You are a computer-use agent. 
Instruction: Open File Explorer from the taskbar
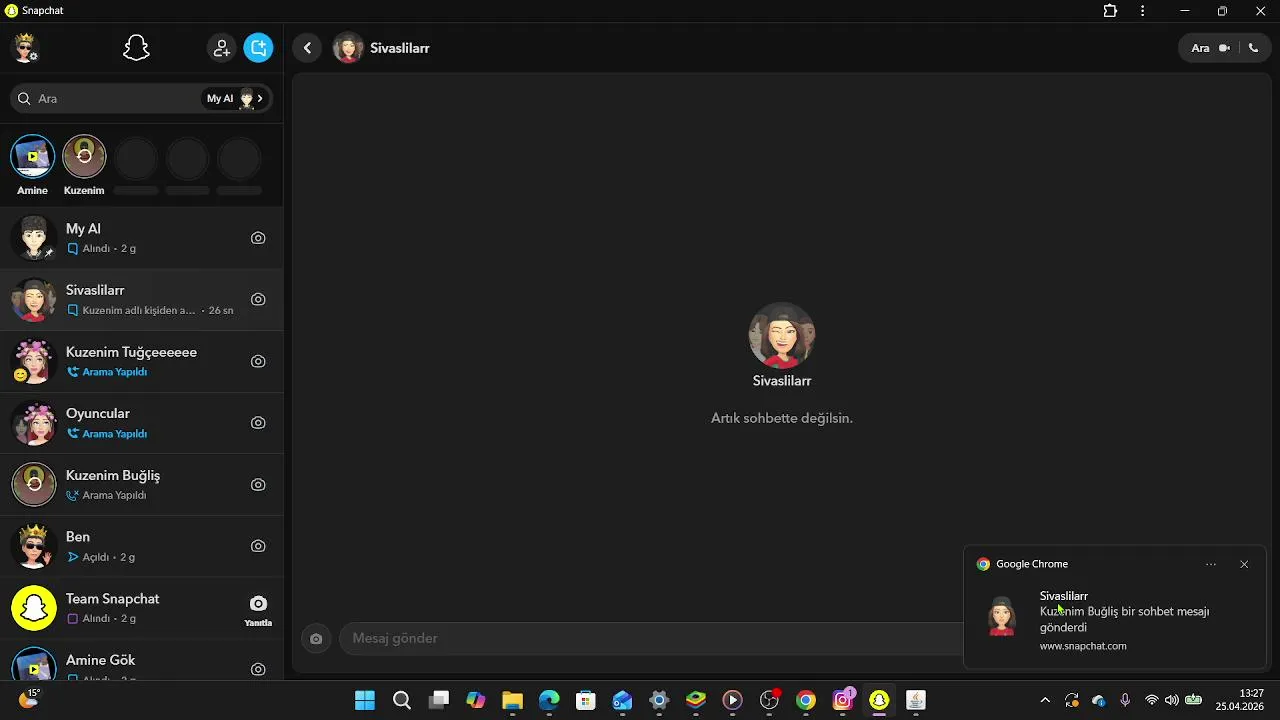point(512,700)
